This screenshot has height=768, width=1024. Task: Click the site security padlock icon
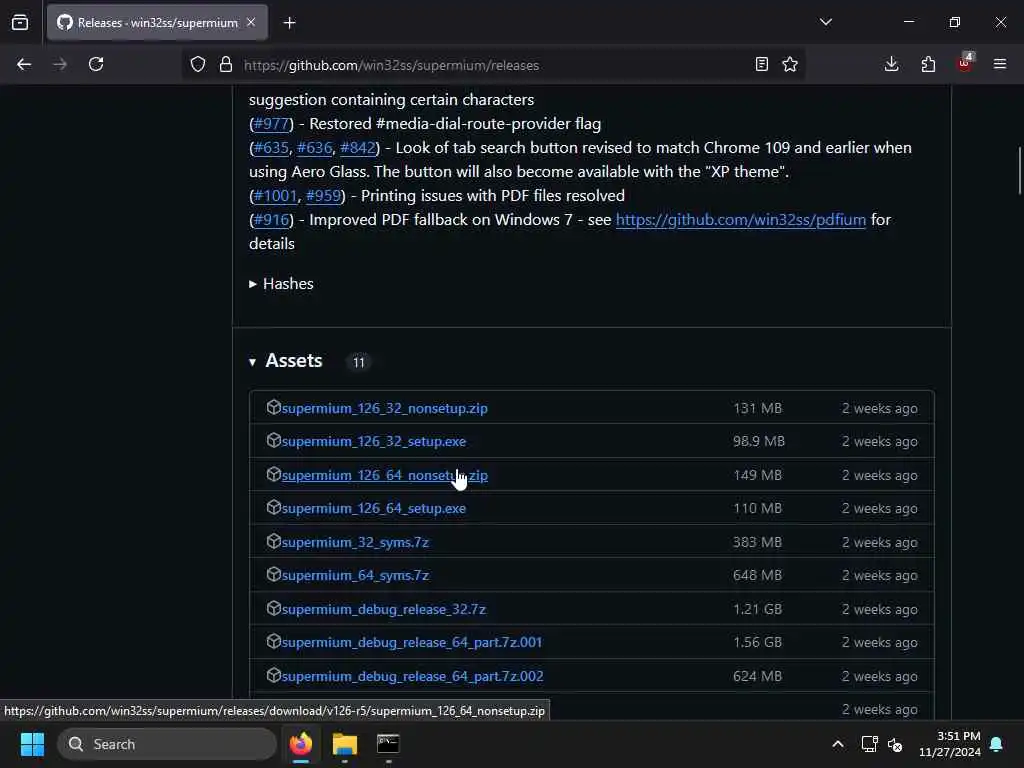click(x=226, y=64)
